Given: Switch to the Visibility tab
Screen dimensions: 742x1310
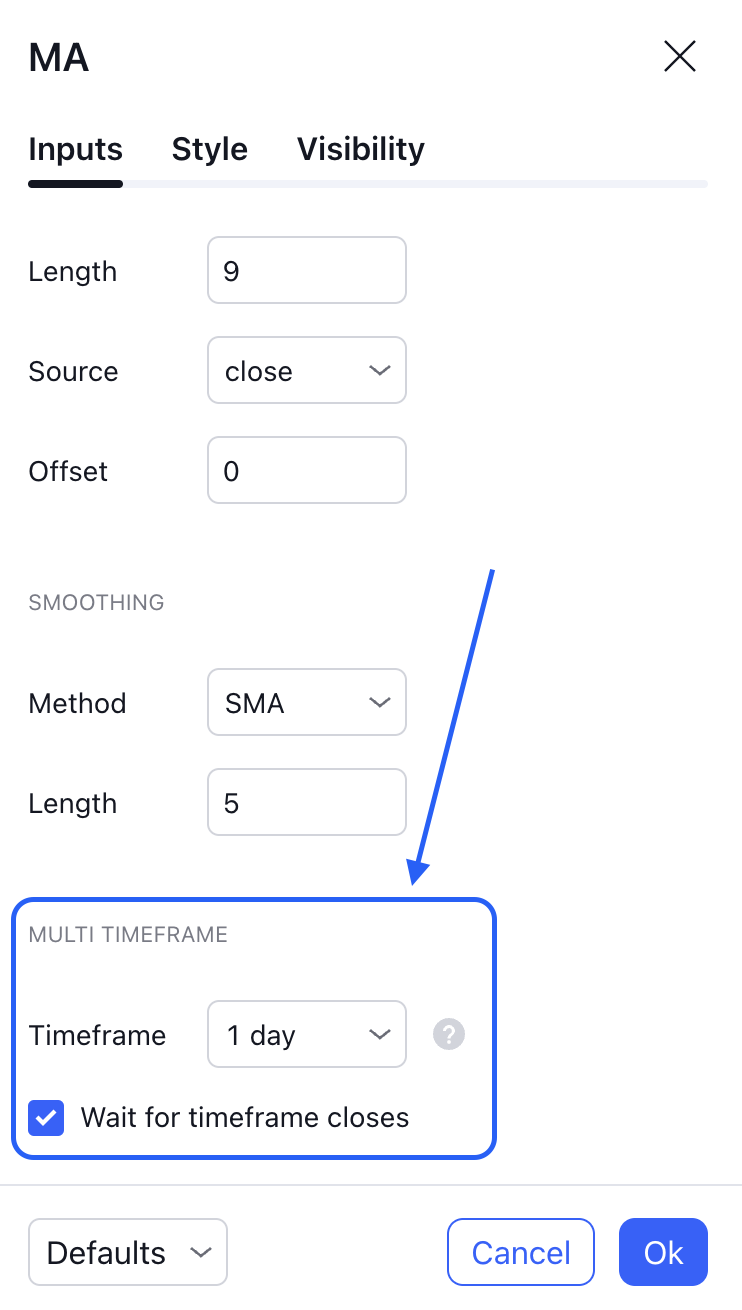Looking at the screenshot, I should [x=360, y=148].
